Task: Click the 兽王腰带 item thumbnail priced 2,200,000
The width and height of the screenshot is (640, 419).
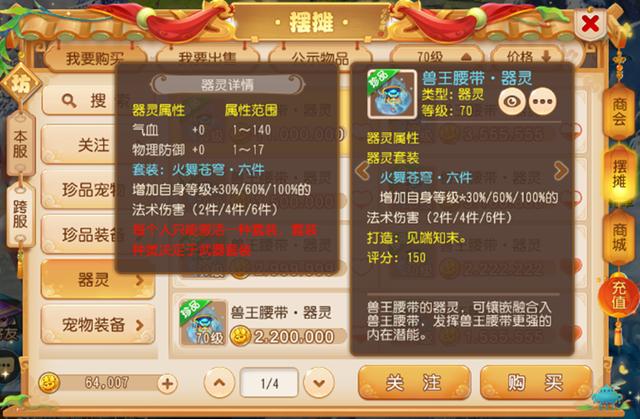Action: pos(203,323)
